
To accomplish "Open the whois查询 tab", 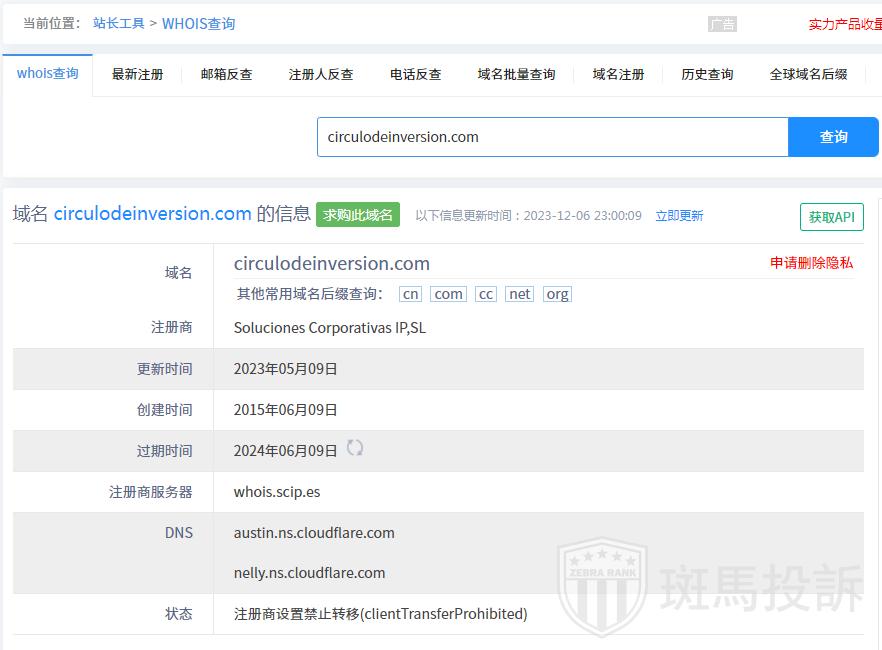I will click(x=47, y=74).
